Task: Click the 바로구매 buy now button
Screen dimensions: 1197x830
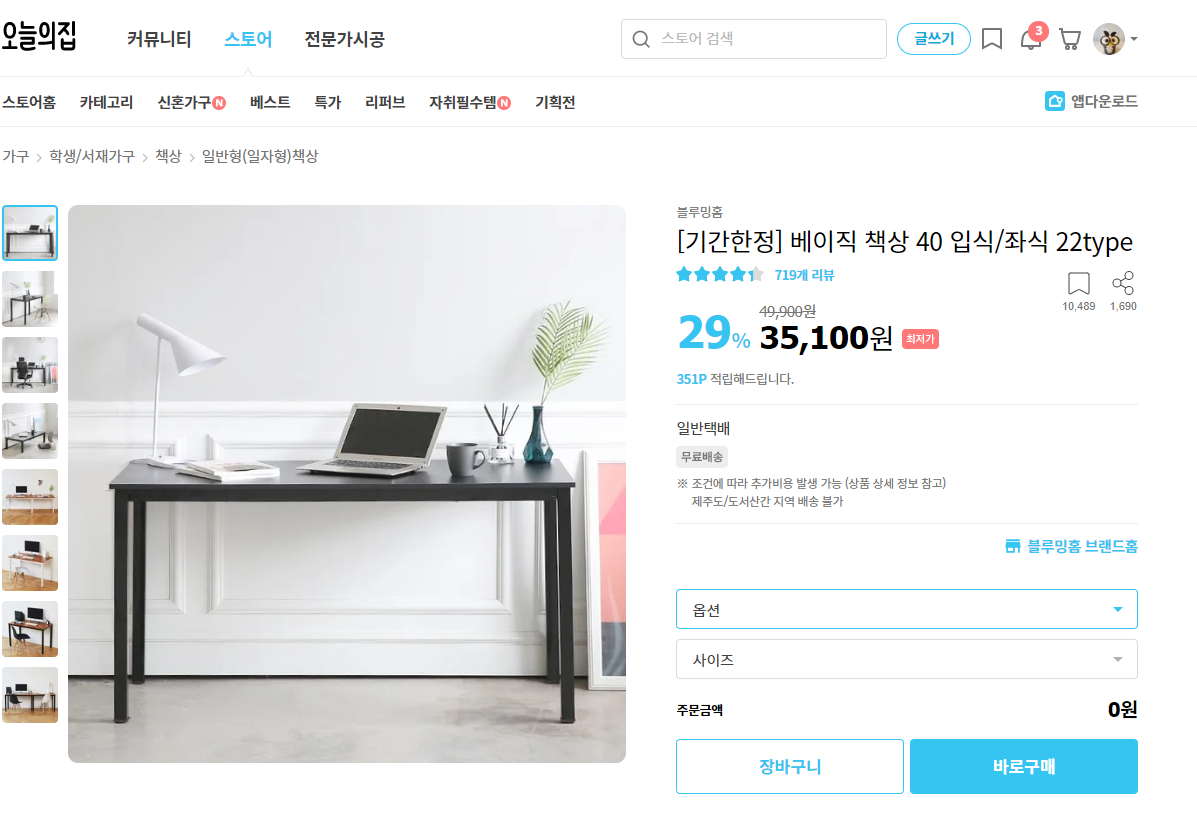Action: [x=1024, y=766]
